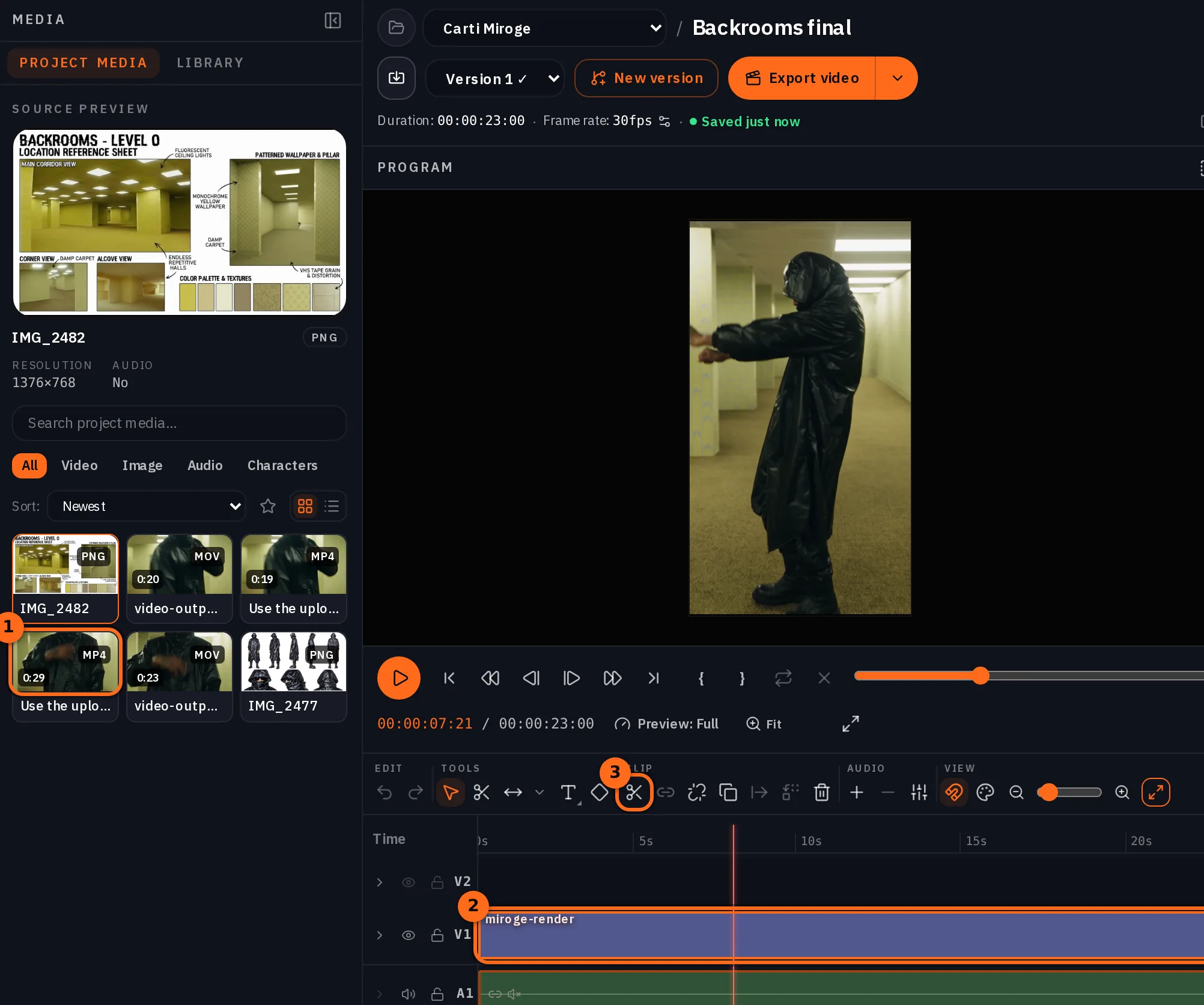
Task: Select the razor scissors tool in Tools
Action: pos(481,792)
